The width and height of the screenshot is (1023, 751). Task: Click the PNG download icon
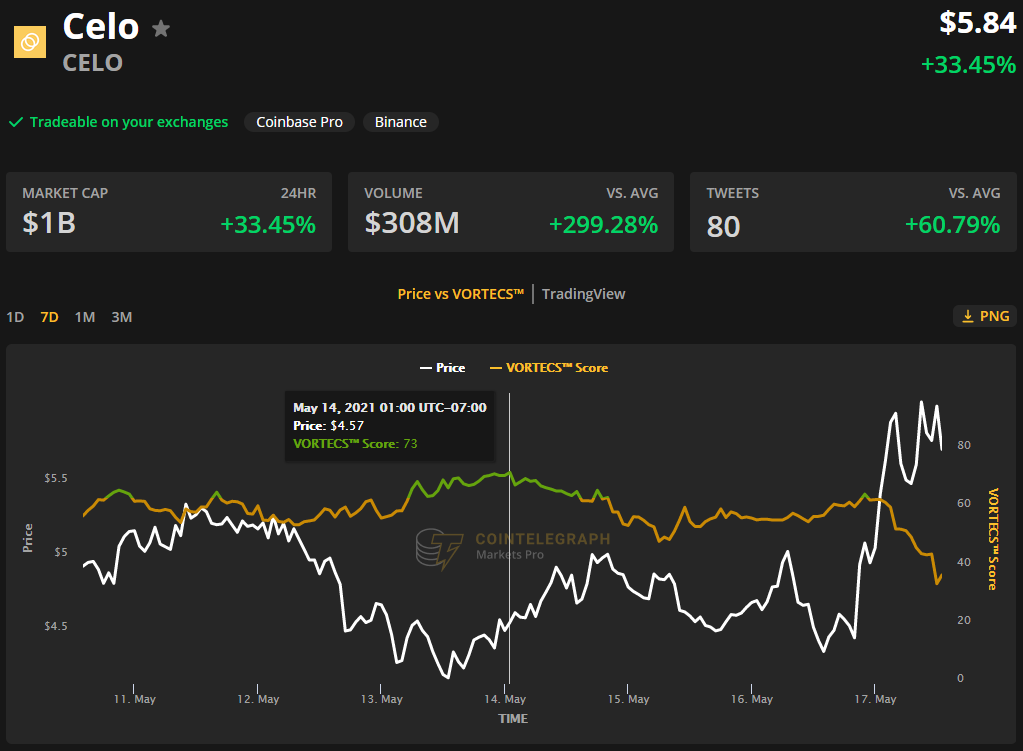(968, 316)
